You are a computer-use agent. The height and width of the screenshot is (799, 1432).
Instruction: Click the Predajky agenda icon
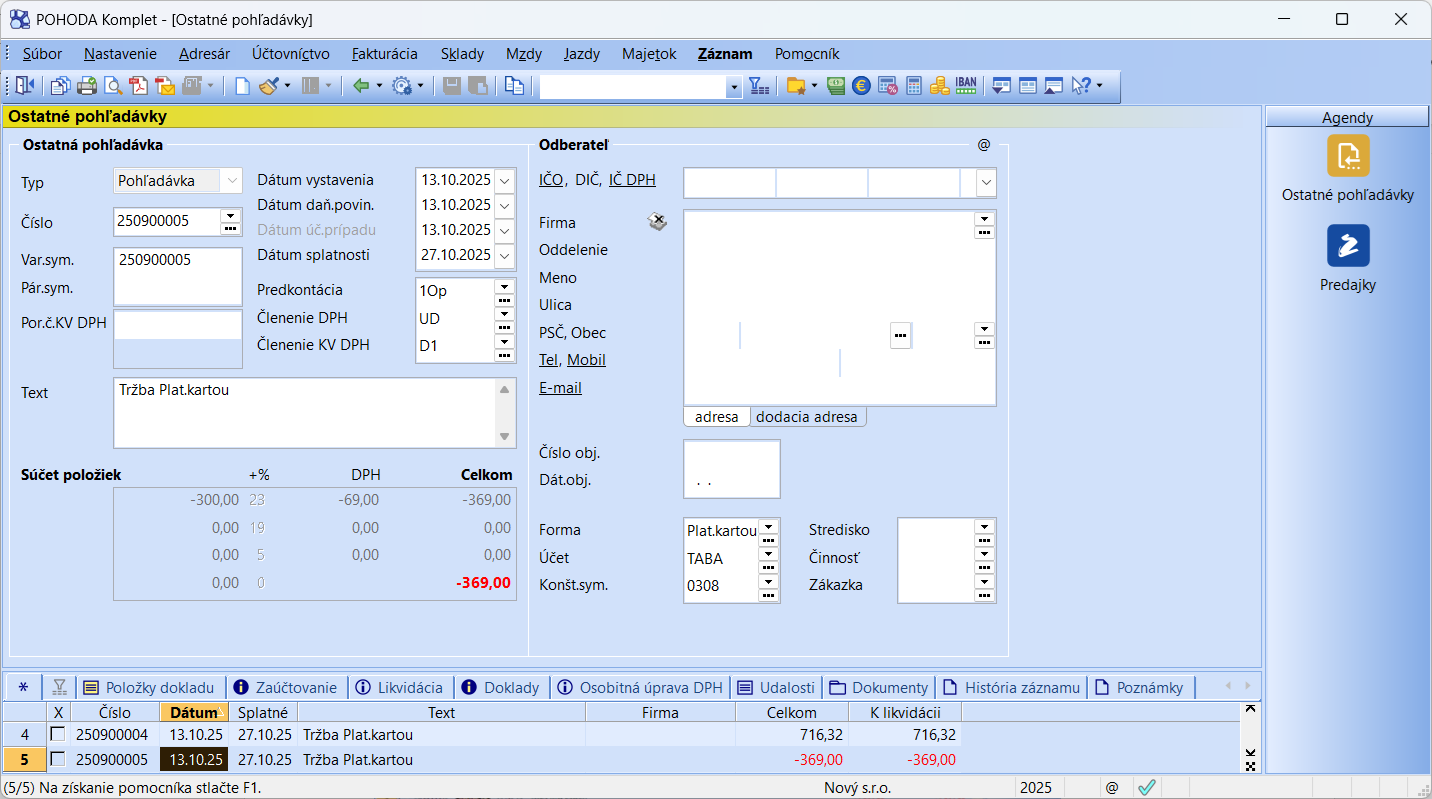1347,246
